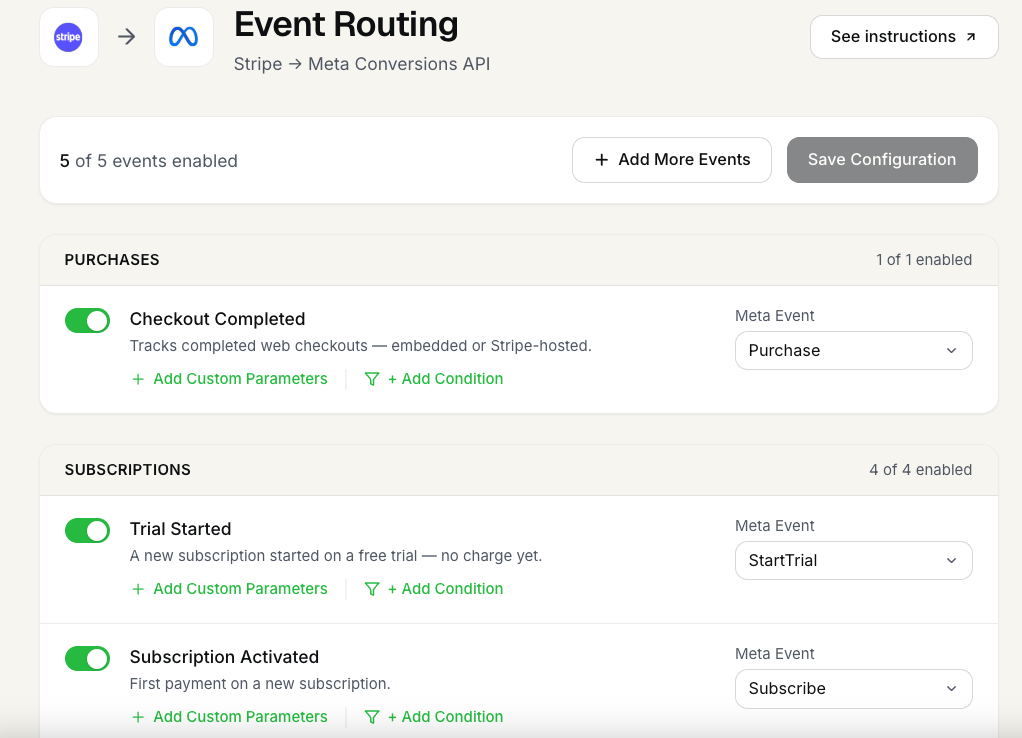Click the Trial Started event title
This screenshot has height=738, width=1022.
[x=181, y=529]
